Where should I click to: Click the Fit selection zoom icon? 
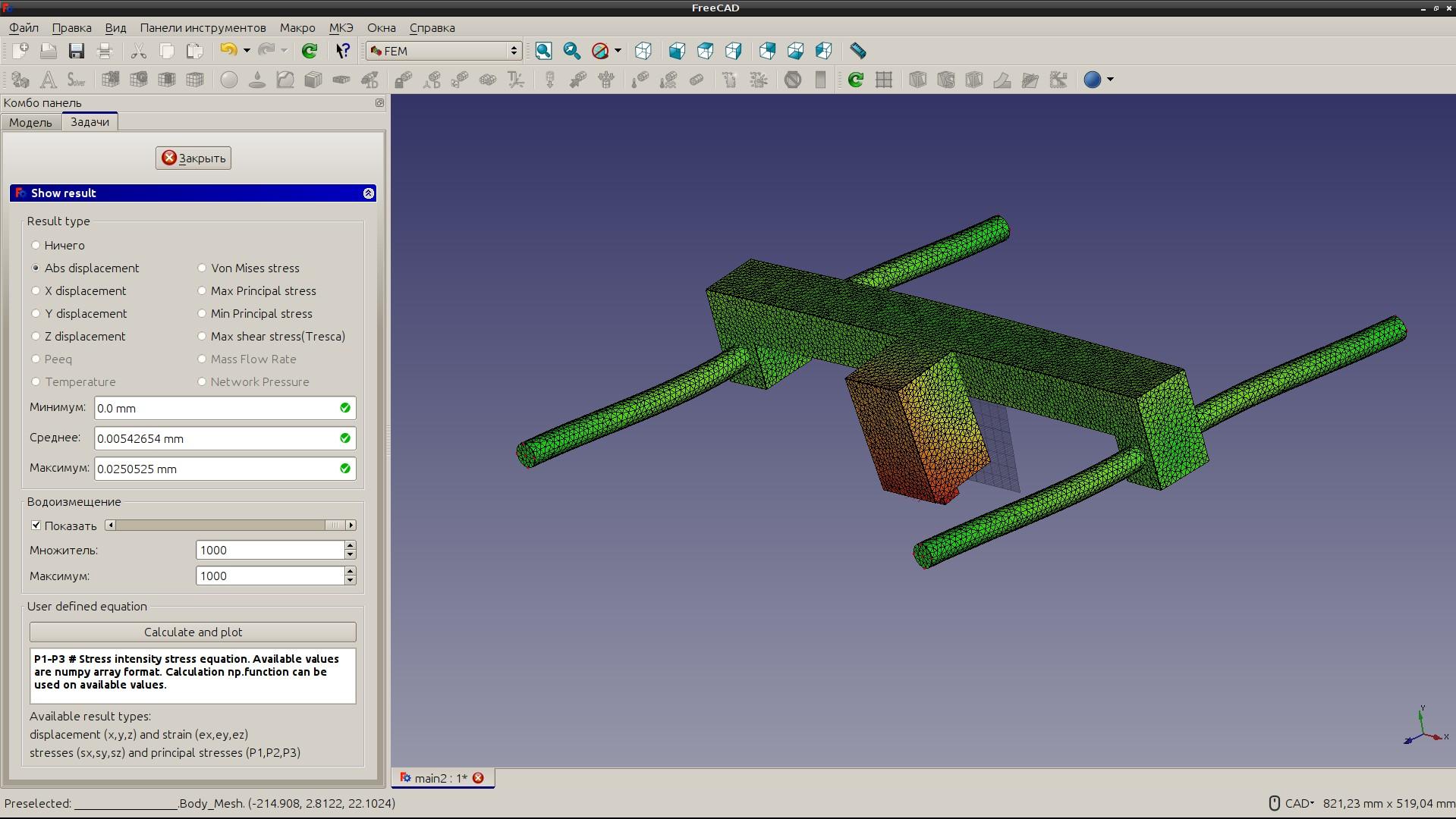pyautogui.click(x=572, y=51)
